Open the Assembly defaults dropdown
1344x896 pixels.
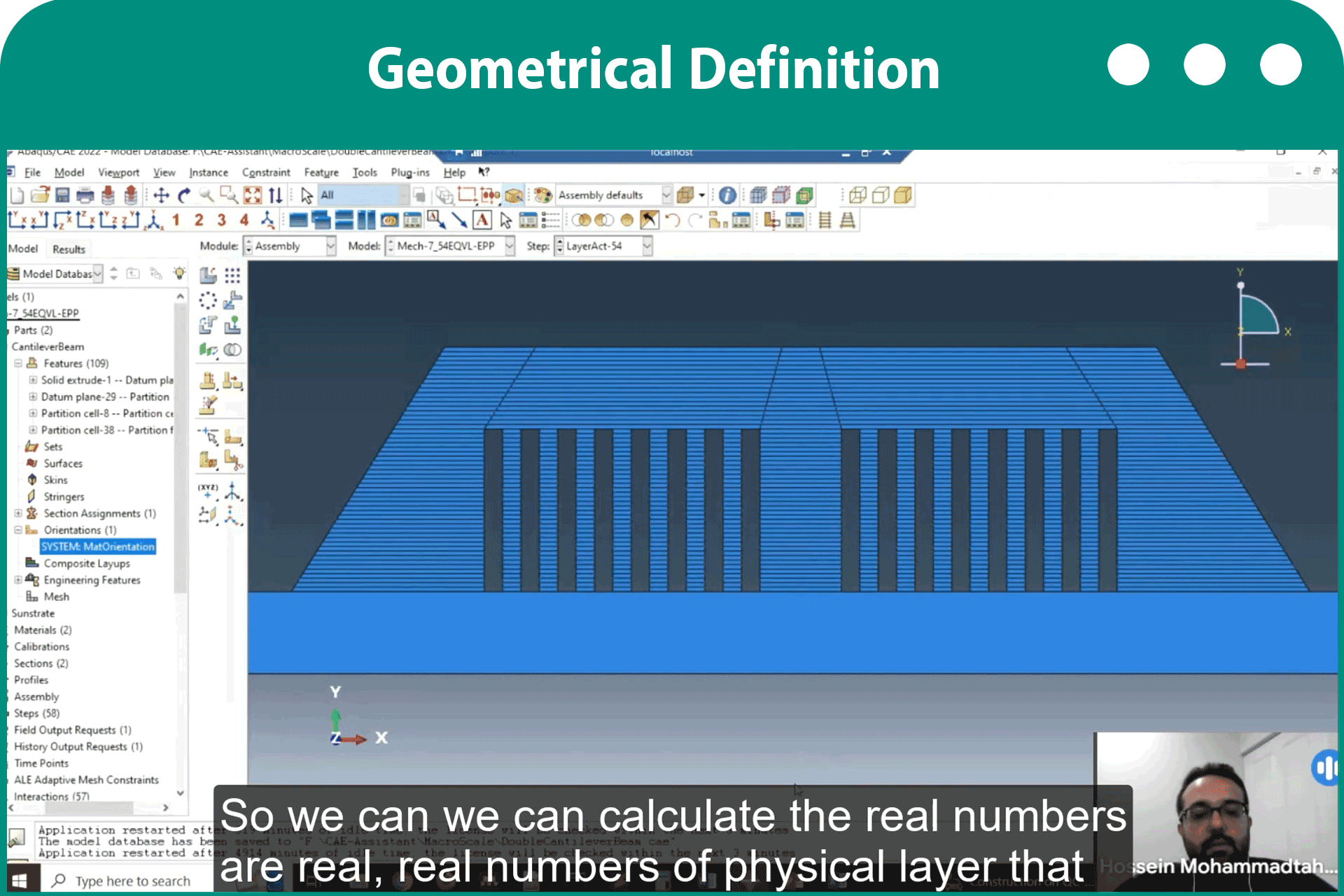pos(613,195)
